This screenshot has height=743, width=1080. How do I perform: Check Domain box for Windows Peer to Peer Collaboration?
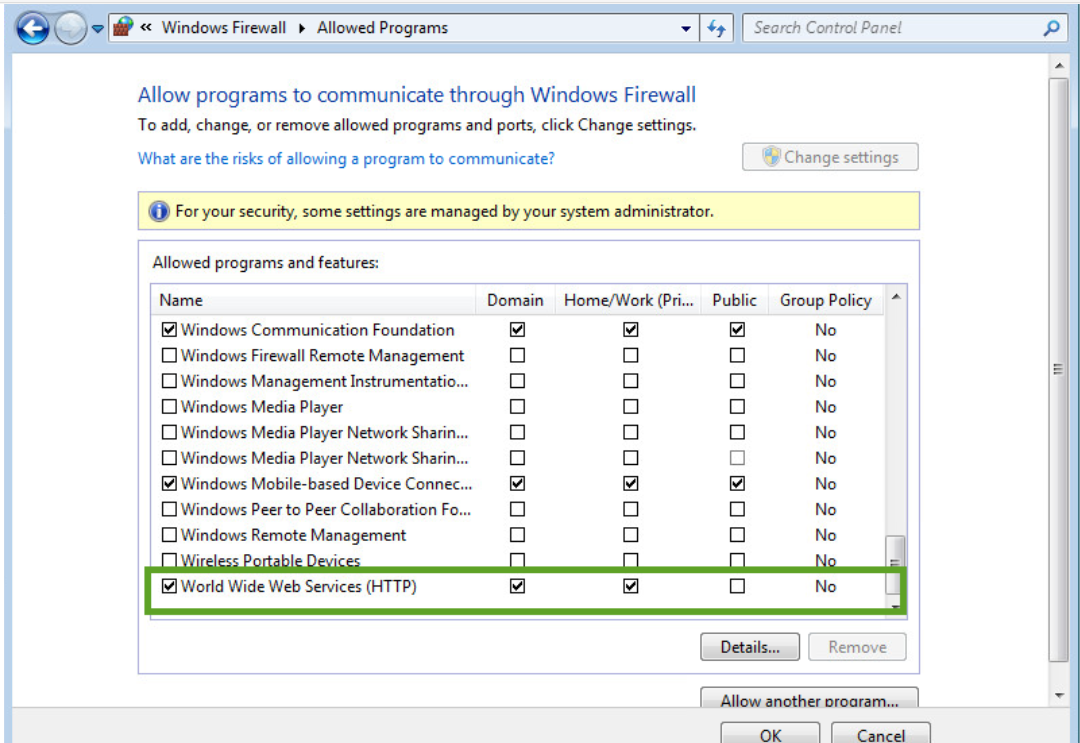[x=517, y=510]
